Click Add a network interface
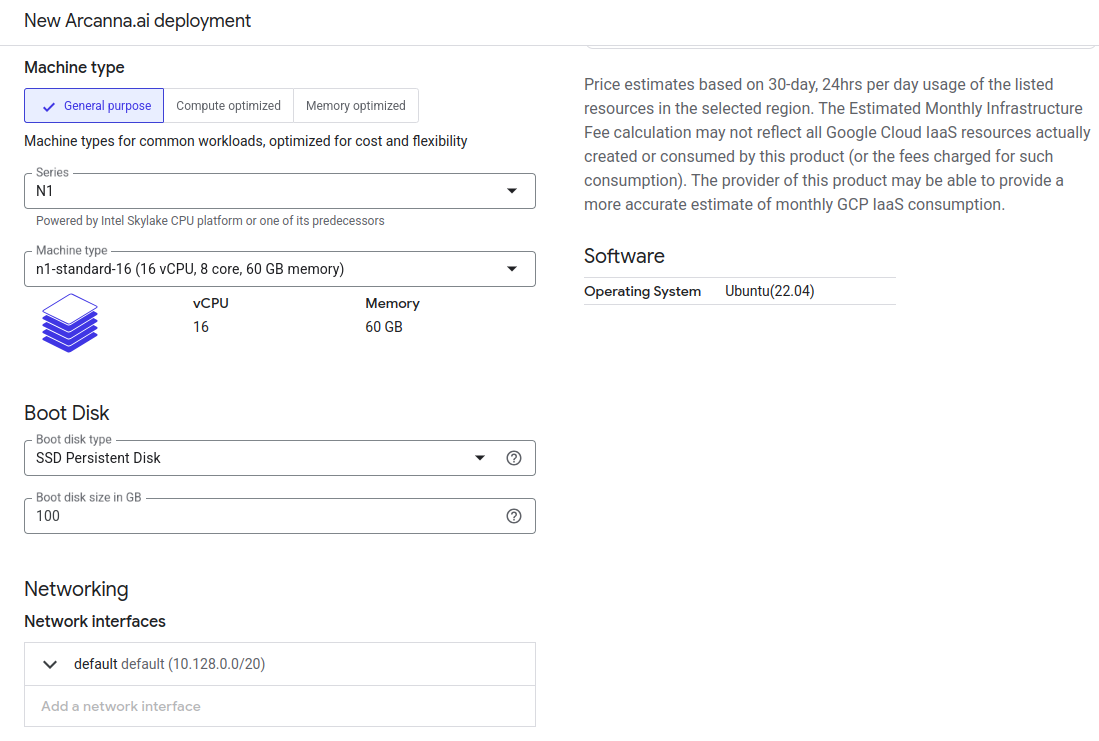 [121, 706]
